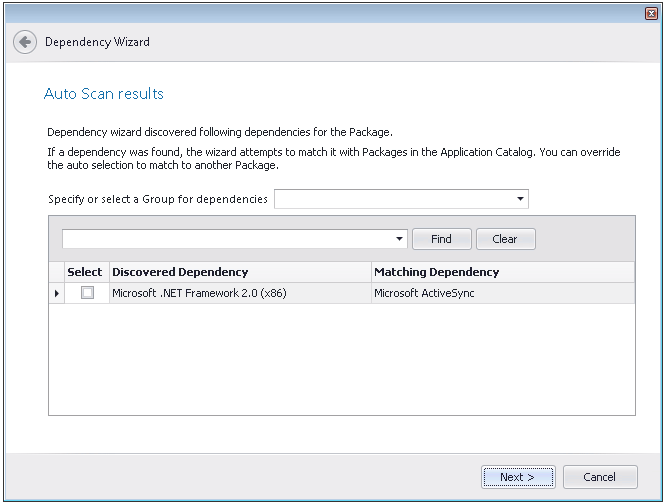
Task: Open the Group for dependencies dropdown arrow
Action: pyautogui.click(x=520, y=199)
